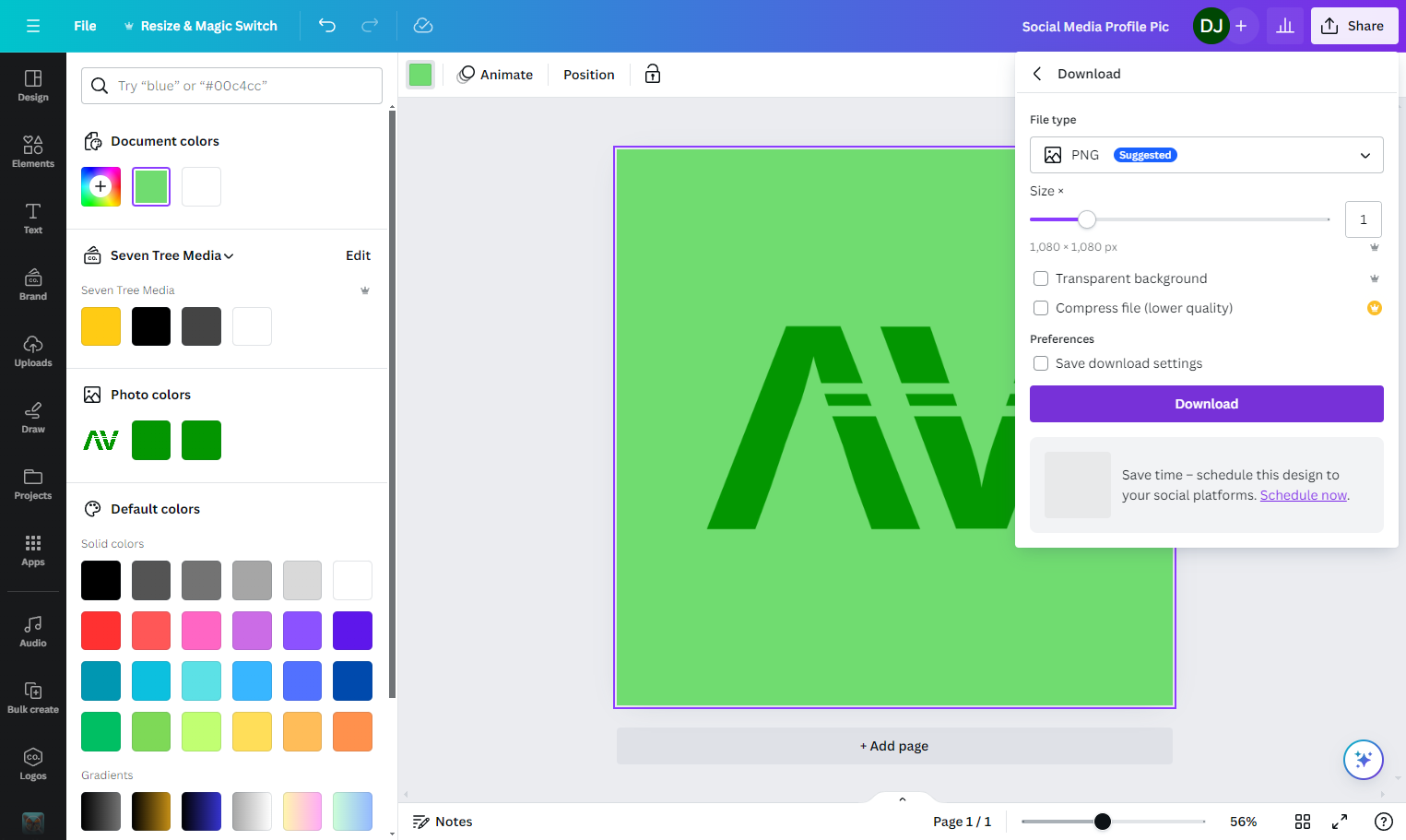Check Save download settings
The height and width of the screenshot is (840, 1406).
(1041, 363)
